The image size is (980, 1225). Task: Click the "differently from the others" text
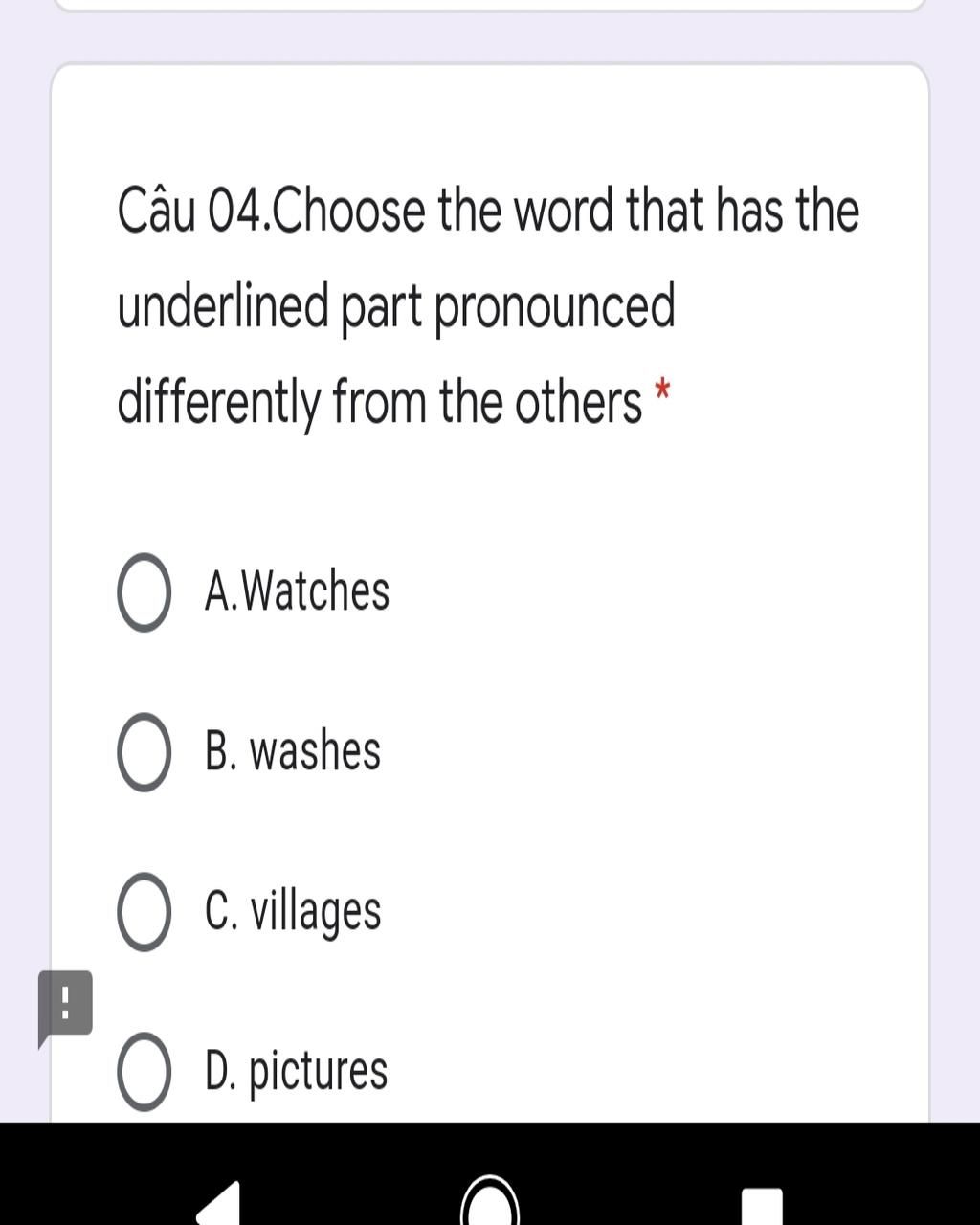tap(379, 402)
